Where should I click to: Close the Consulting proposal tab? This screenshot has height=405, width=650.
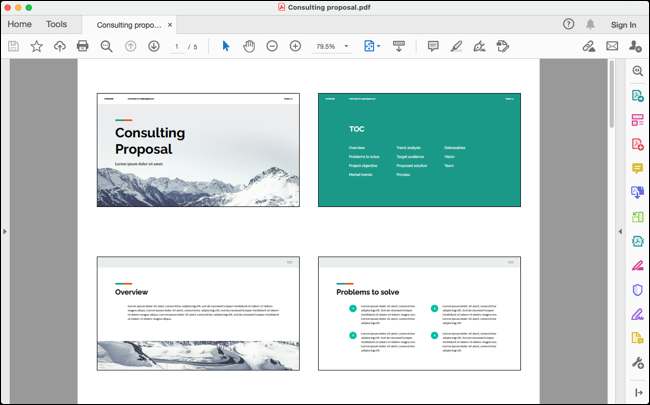(170, 25)
